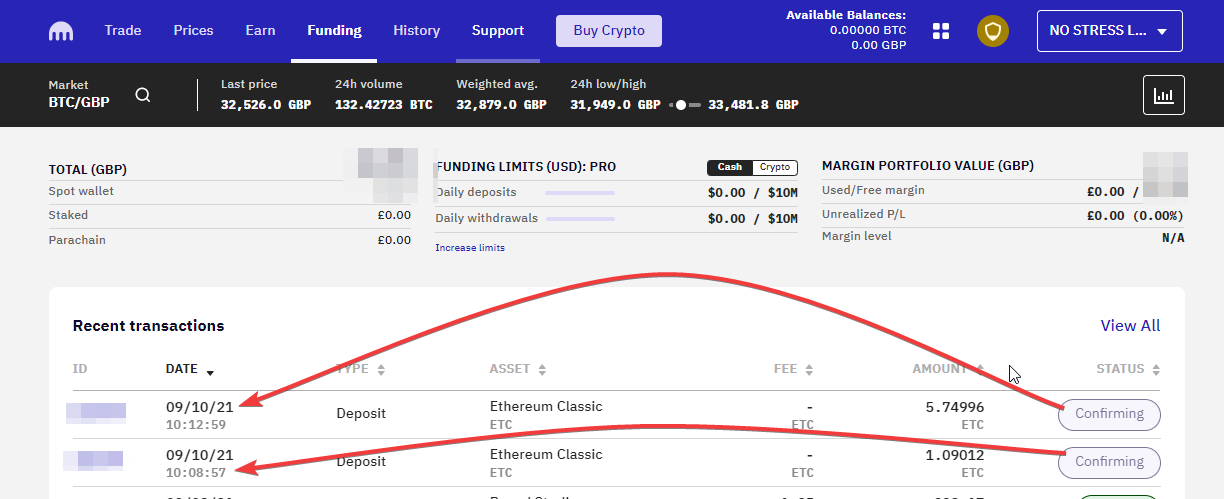Click the Kraken logo icon
This screenshot has width=1224, height=499.
pyautogui.click(x=61, y=31)
